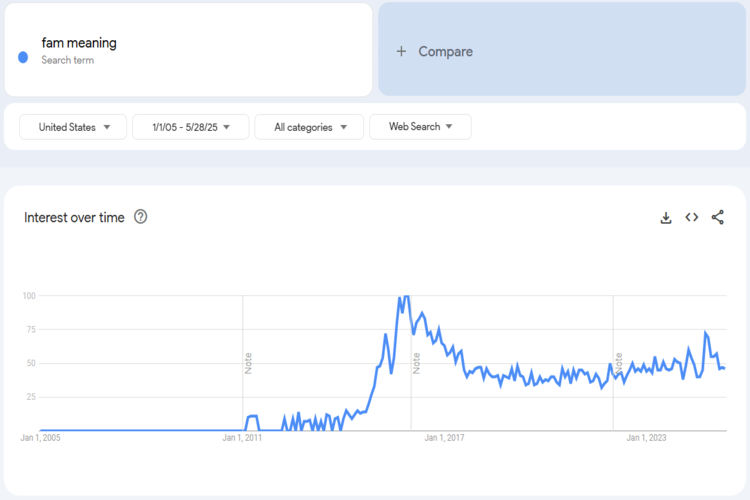
Task: Share the interest over time chart
Action: click(717, 217)
